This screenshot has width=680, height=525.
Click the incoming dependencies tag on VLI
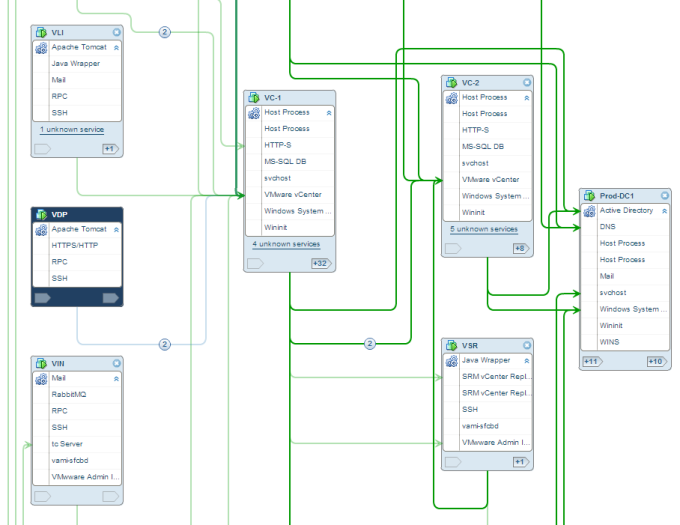(42, 149)
